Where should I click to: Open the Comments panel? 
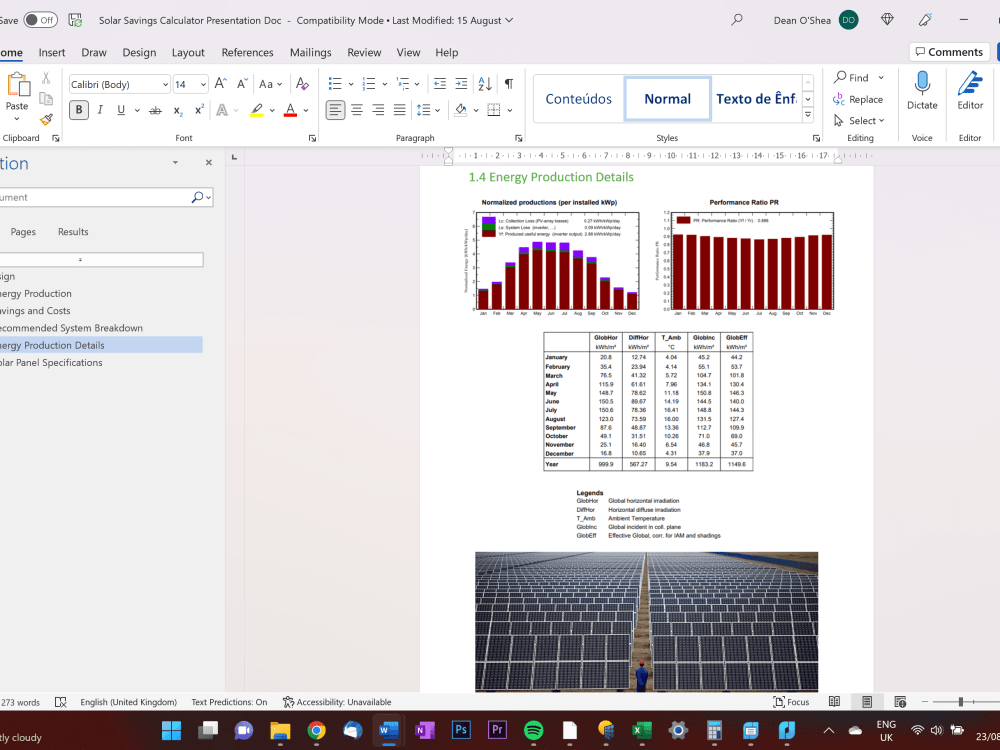click(x=947, y=51)
